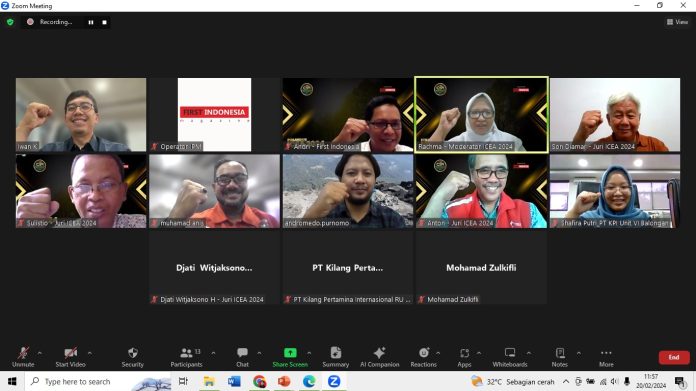This screenshot has height=391, width=696.
Task: Open the Reactions picker
Action: 423,357
